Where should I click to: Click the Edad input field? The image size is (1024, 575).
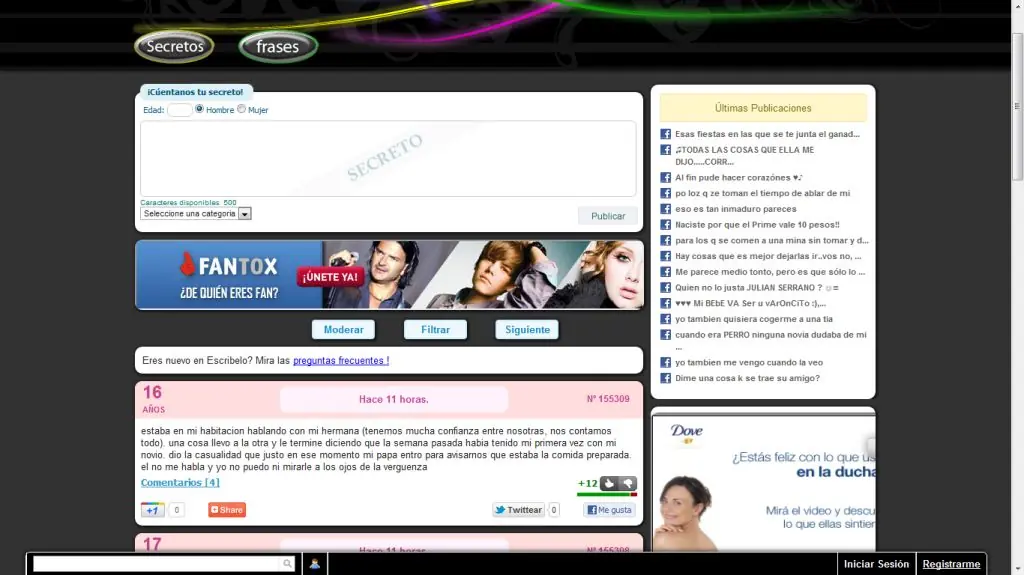(x=180, y=110)
